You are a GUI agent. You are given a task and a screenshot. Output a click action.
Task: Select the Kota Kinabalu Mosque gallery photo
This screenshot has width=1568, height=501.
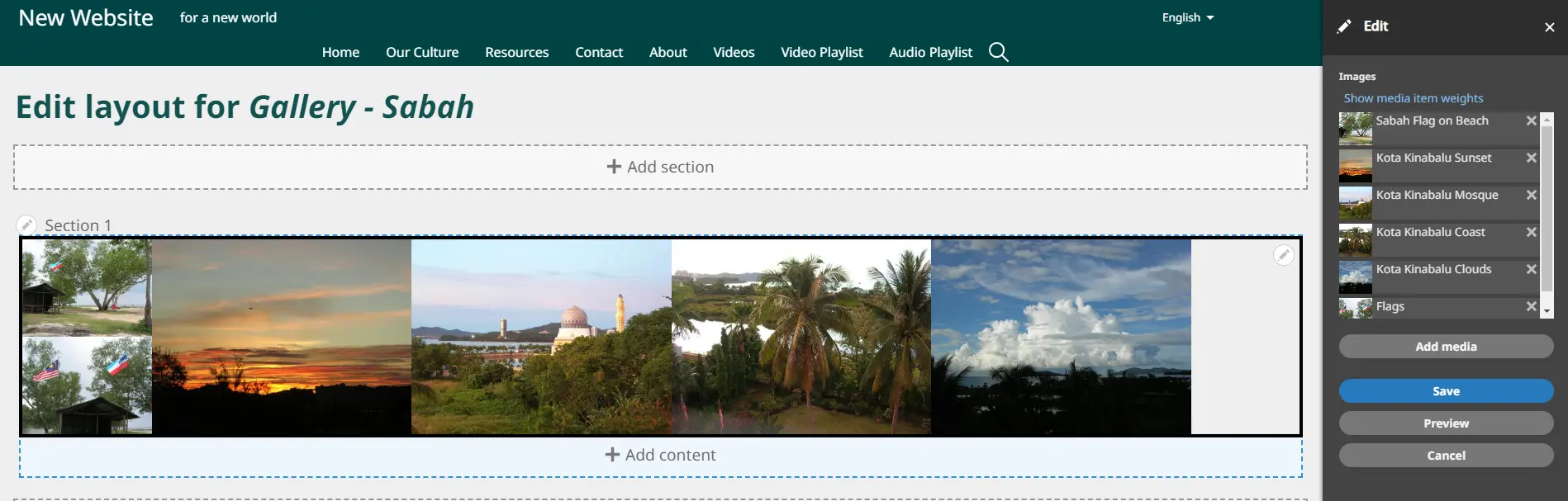coord(541,337)
